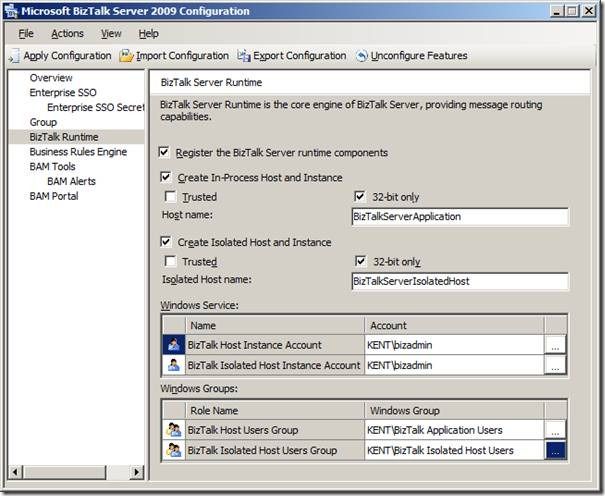Click the Unconfigure Features undo icon
Image resolution: width=605 pixels, height=496 pixels.
(x=362, y=56)
